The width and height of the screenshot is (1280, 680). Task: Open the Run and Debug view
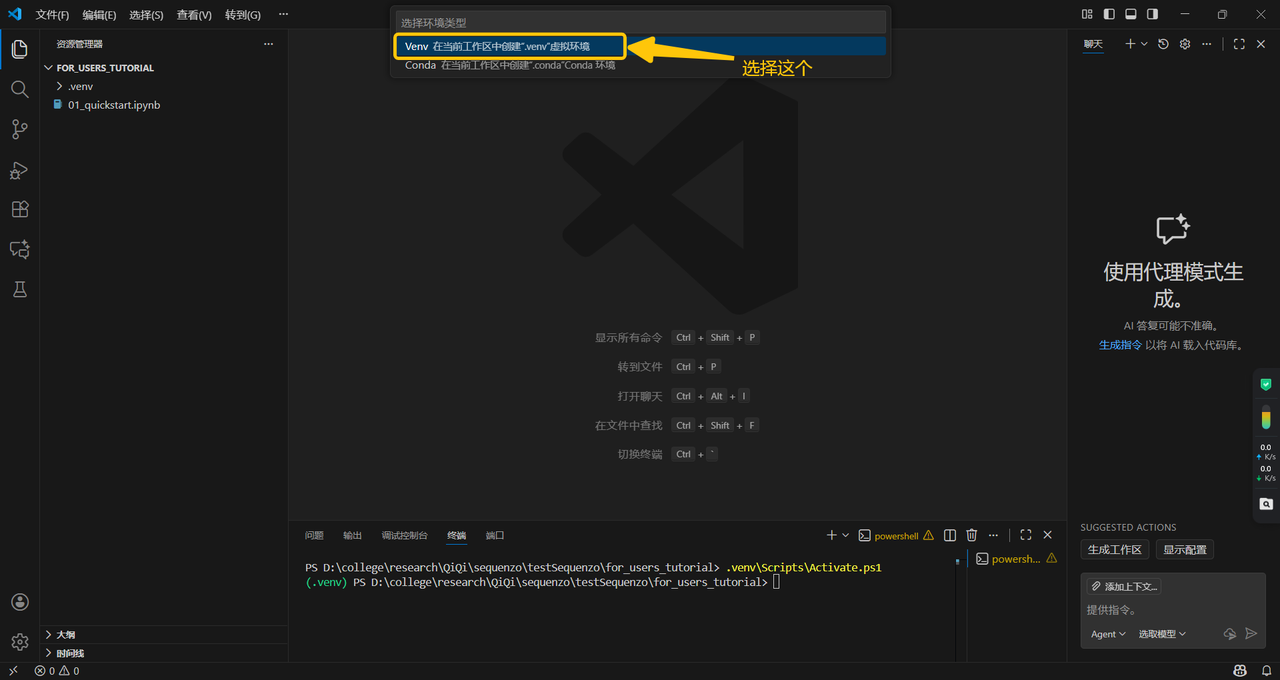[19, 170]
